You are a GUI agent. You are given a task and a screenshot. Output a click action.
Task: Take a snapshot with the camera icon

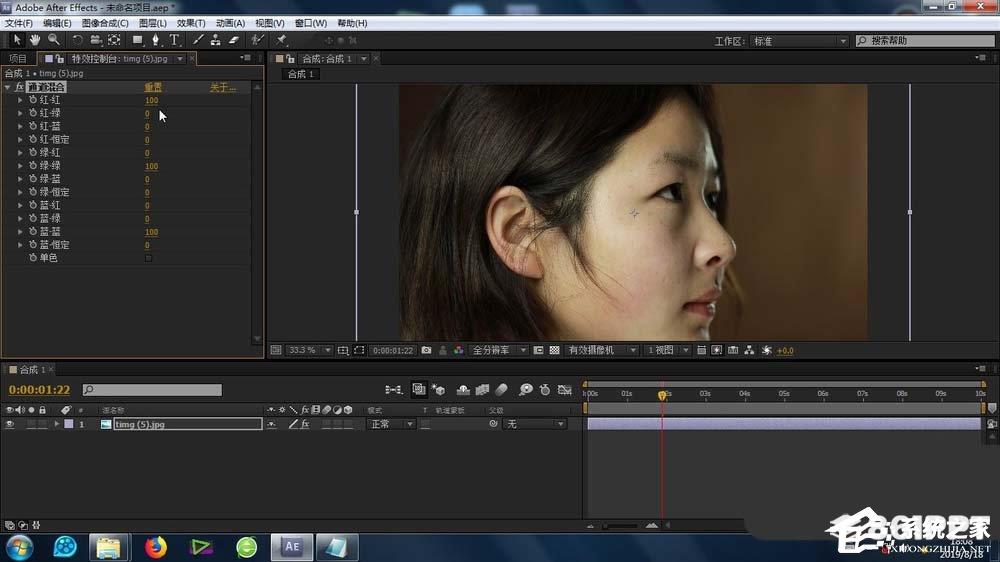pos(427,350)
